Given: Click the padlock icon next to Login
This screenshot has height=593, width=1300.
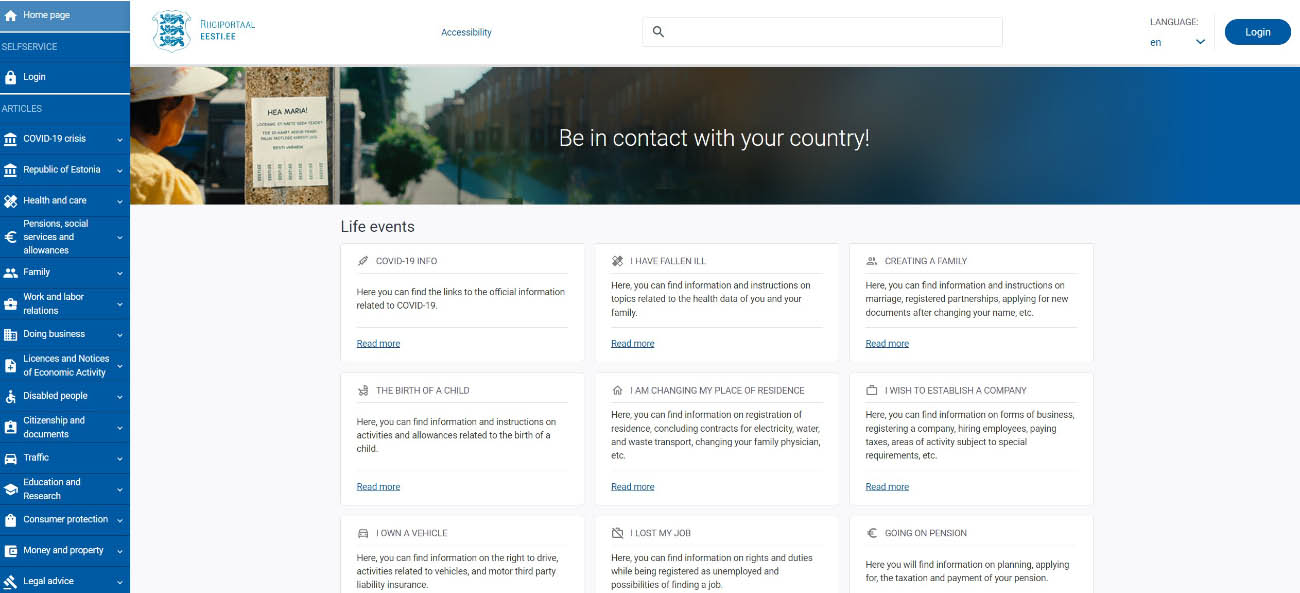Looking at the screenshot, I should (x=11, y=77).
